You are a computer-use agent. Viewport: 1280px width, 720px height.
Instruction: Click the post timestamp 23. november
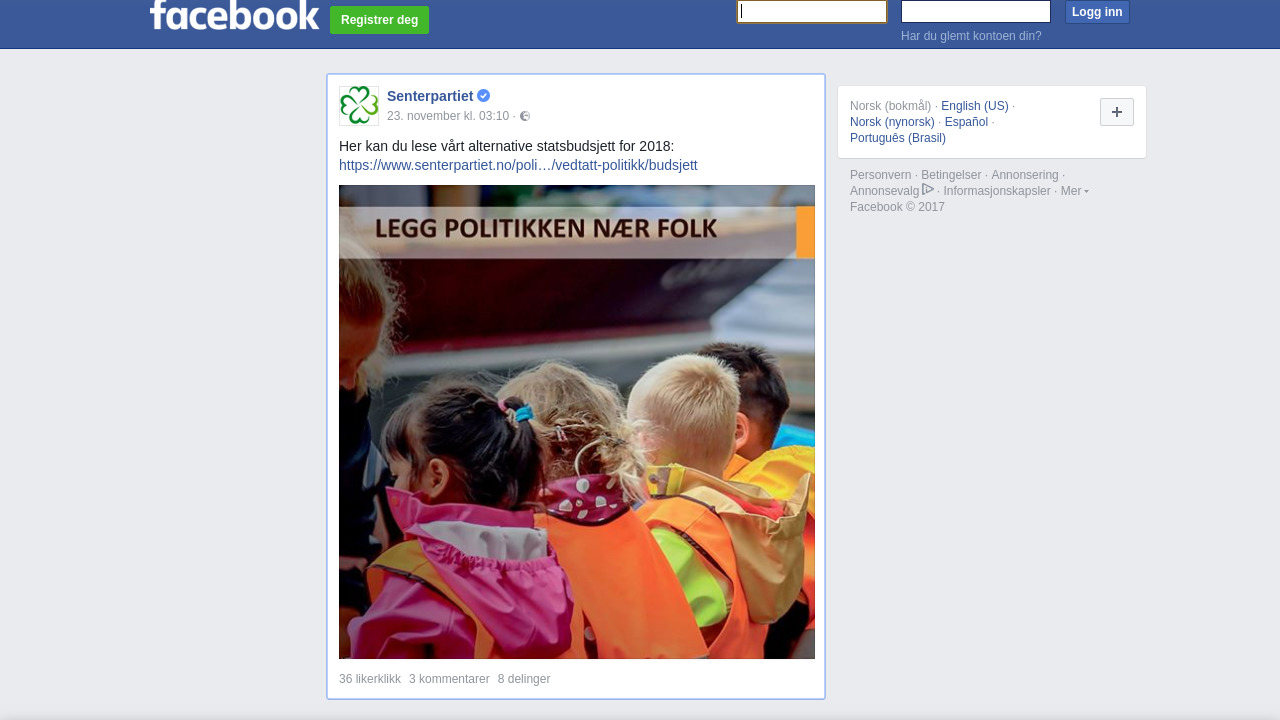pyautogui.click(x=448, y=116)
